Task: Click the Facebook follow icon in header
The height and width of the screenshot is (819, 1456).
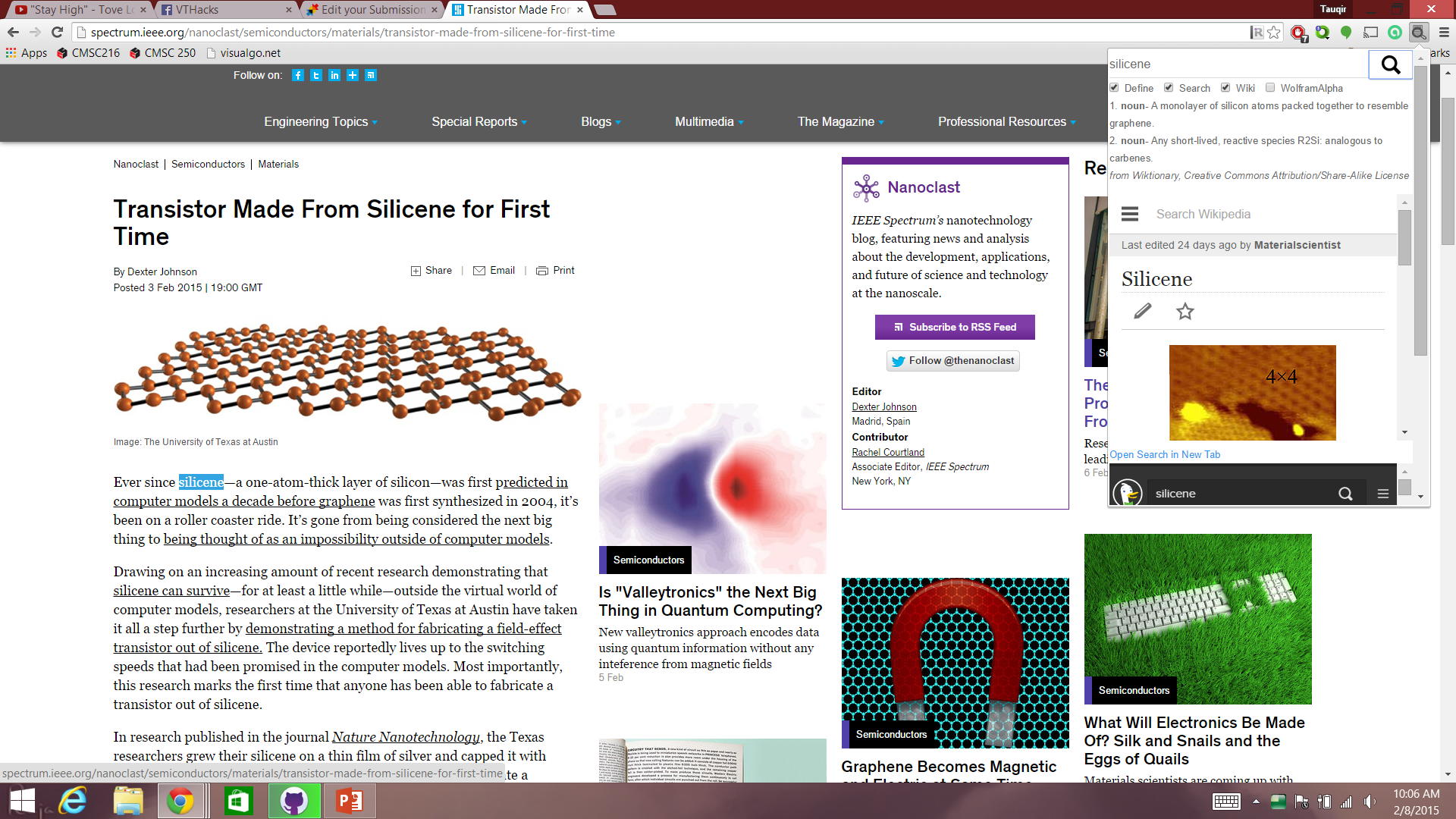Action: pos(298,75)
